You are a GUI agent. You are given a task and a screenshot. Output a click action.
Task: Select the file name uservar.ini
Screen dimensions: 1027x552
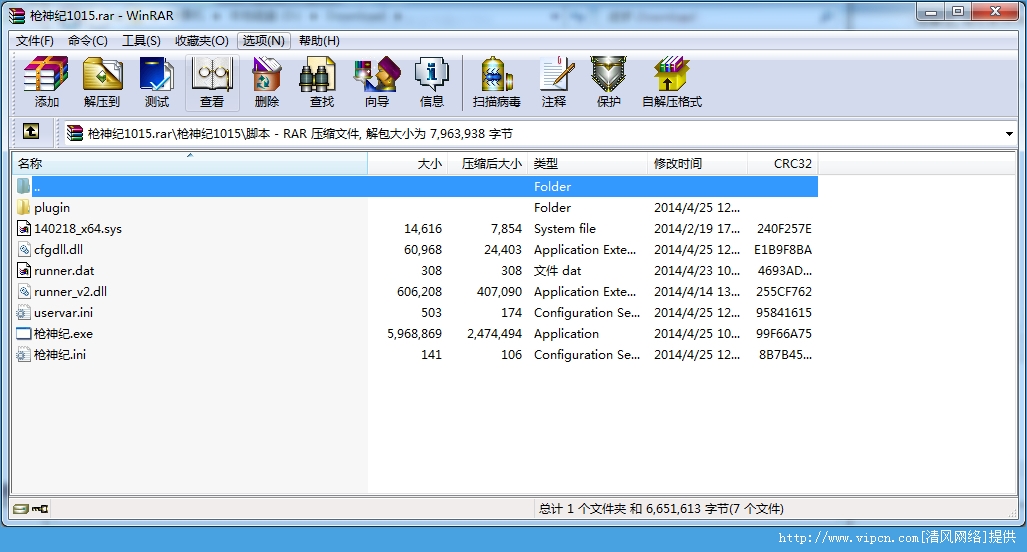pyautogui.click(x=64, y=312)
